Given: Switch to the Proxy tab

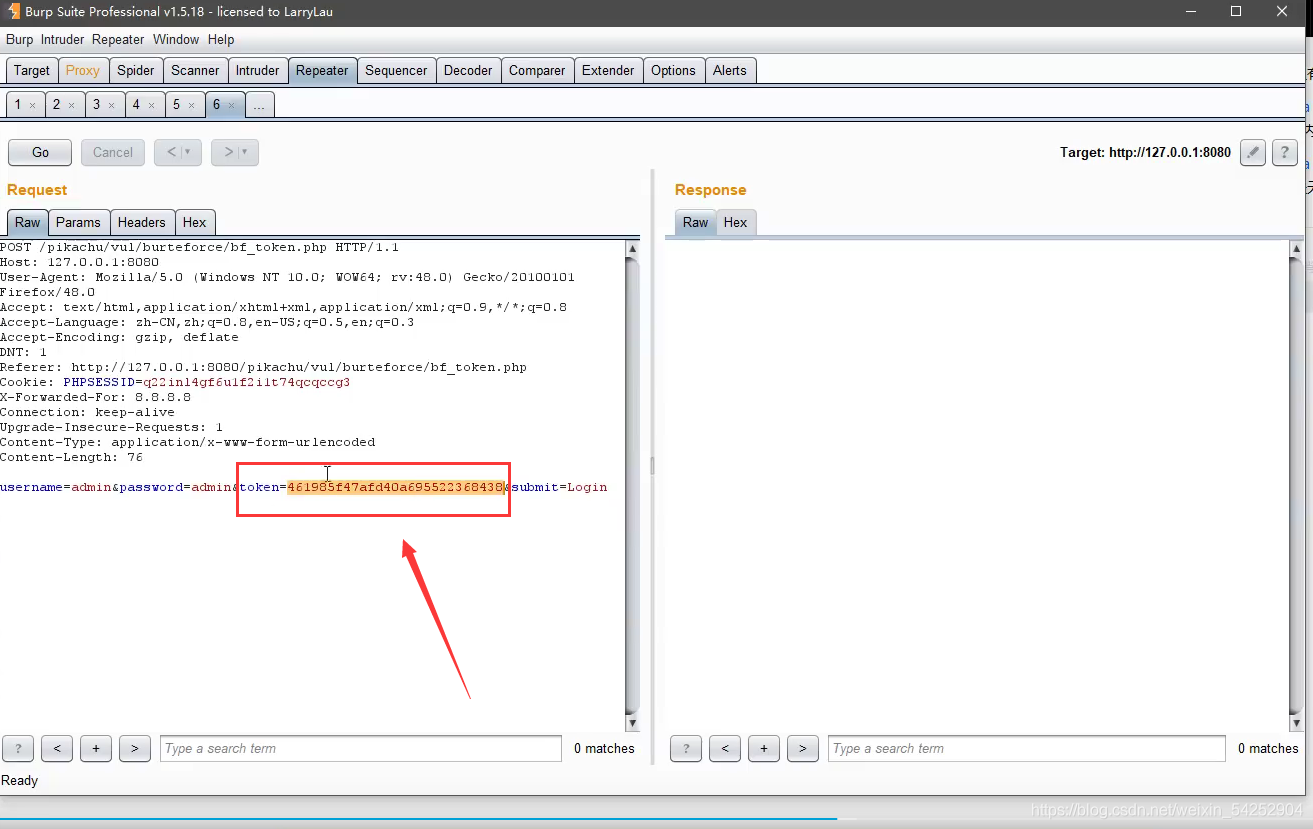Looking at the screenshot, I should coord(82,71).
